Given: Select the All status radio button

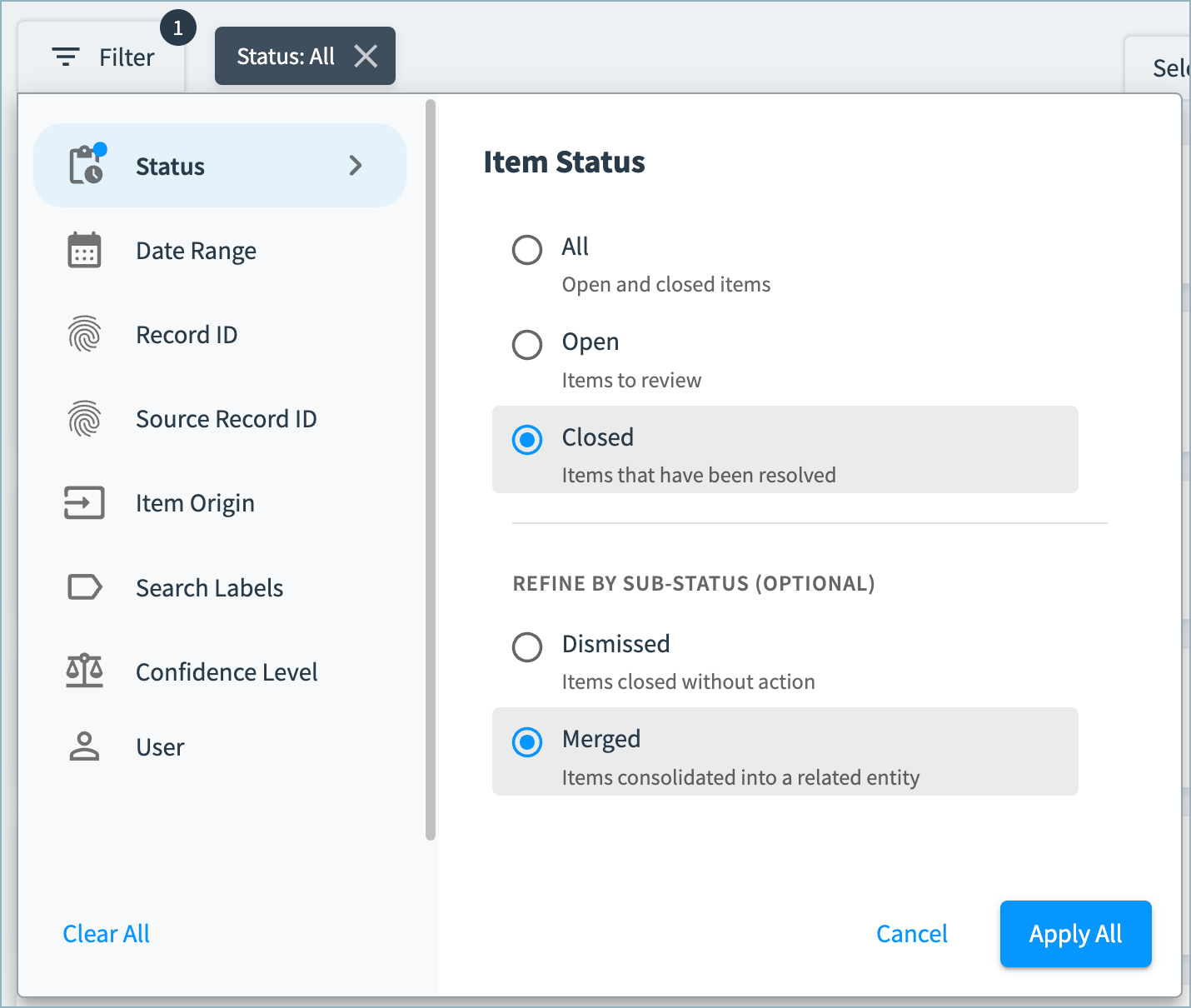Looking at the screenshot, I should (527, 249).
